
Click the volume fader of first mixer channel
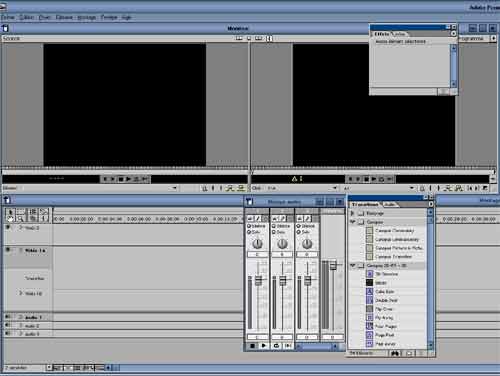click(258, 280)
